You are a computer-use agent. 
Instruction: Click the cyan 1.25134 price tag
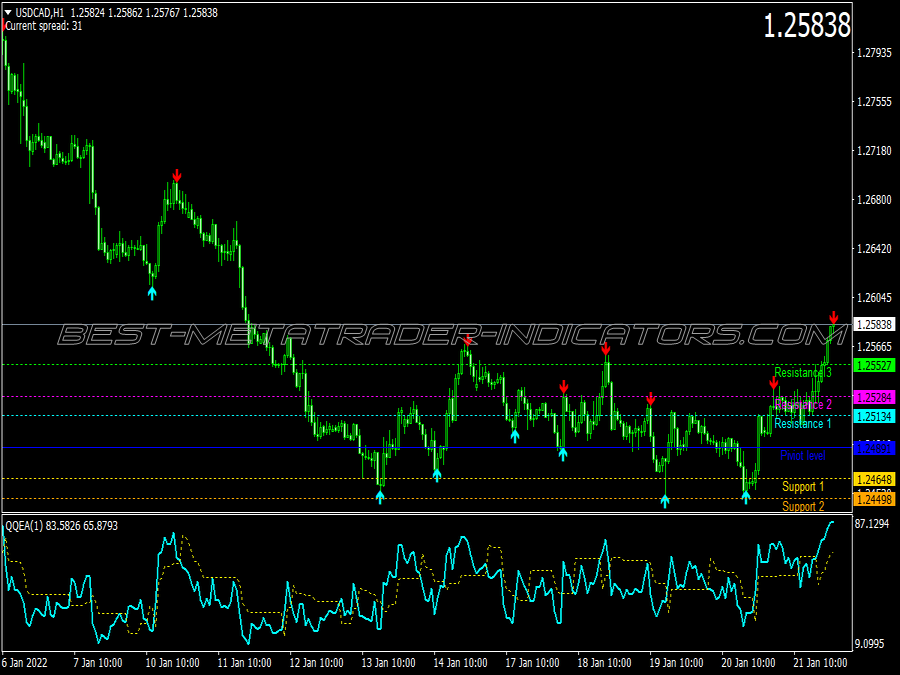click(874, 416)
